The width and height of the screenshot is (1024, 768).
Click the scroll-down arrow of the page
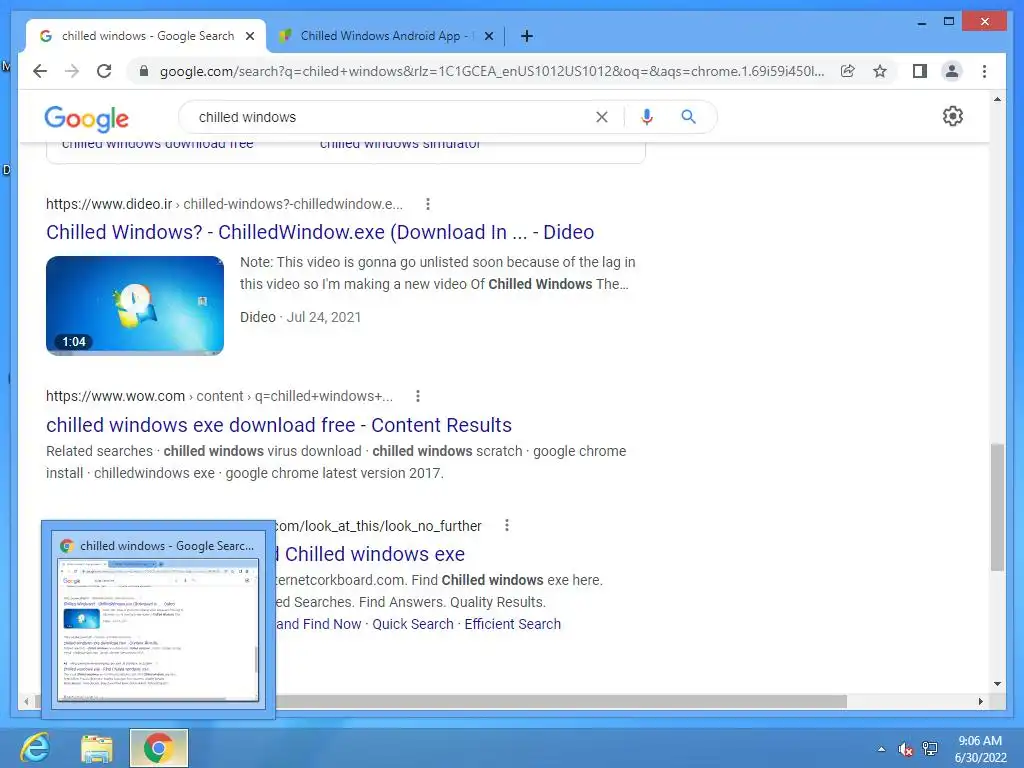point(997,684)
